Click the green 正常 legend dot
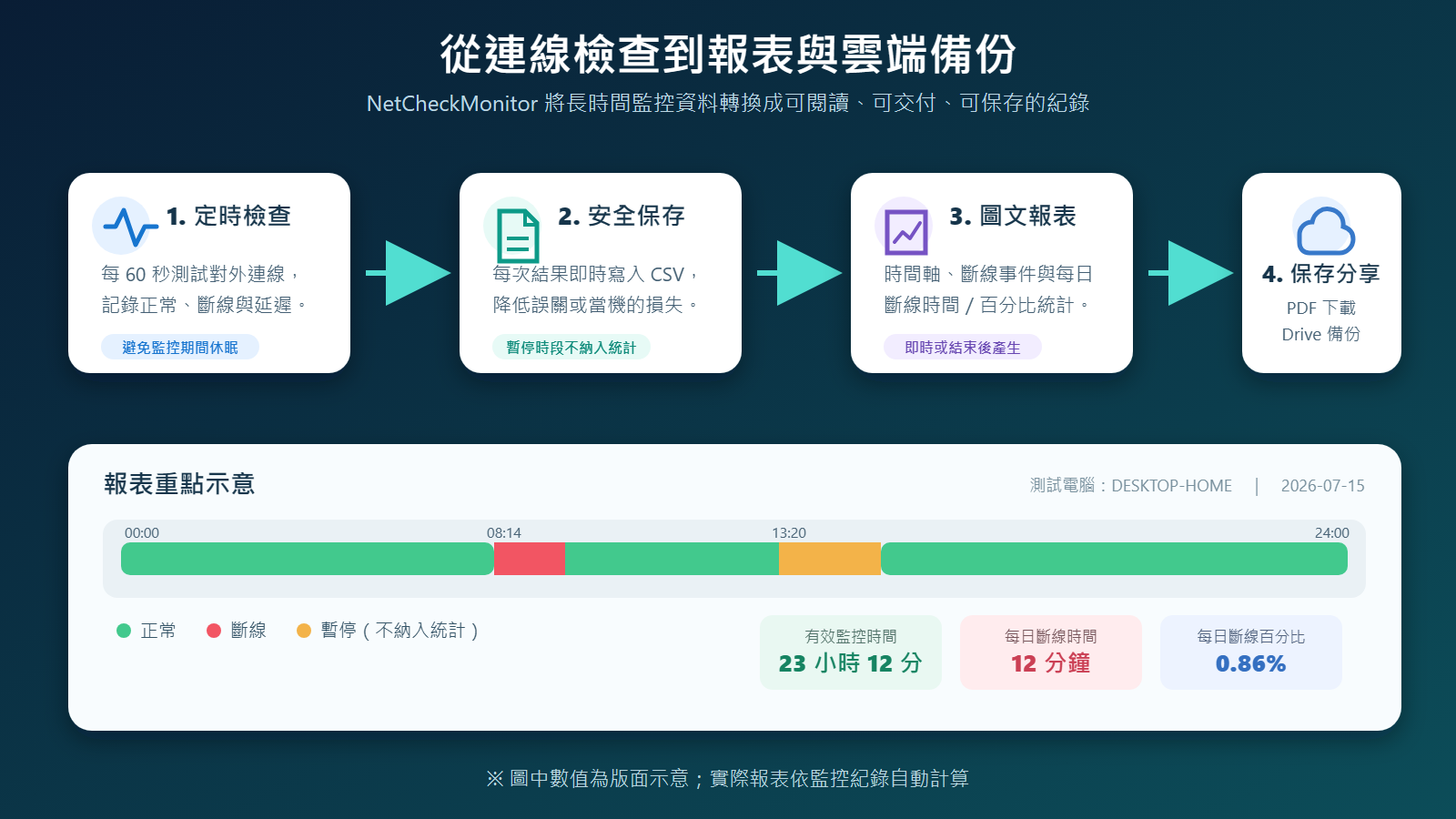The height and width of the screenshot is (819, 1456). tap(124, 631)
